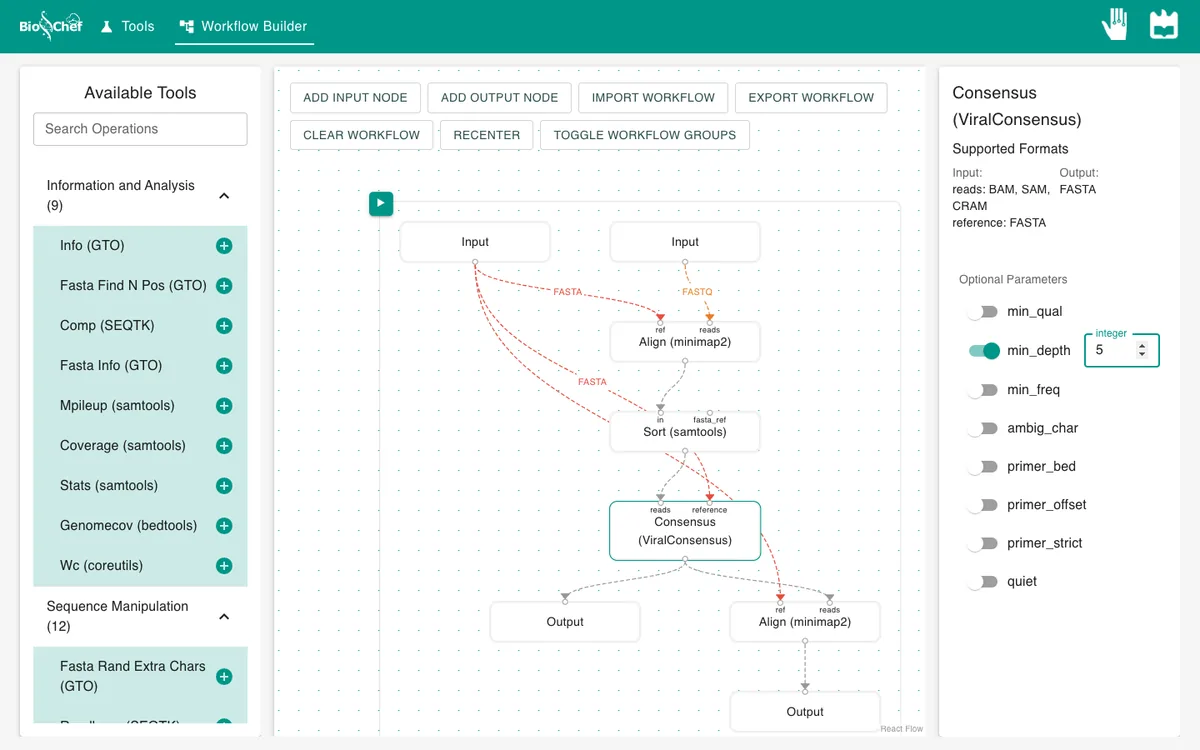Collapse Sequence Manipulation group
Viewport: 1200px width, 750px height.
224,617
